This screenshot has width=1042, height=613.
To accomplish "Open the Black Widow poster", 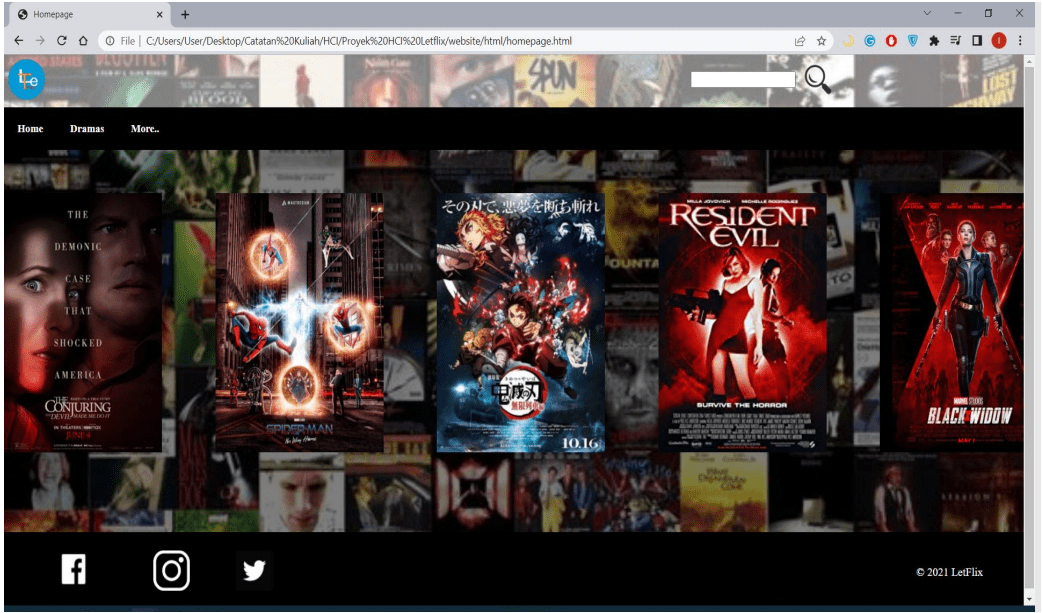I will point(952,322).
